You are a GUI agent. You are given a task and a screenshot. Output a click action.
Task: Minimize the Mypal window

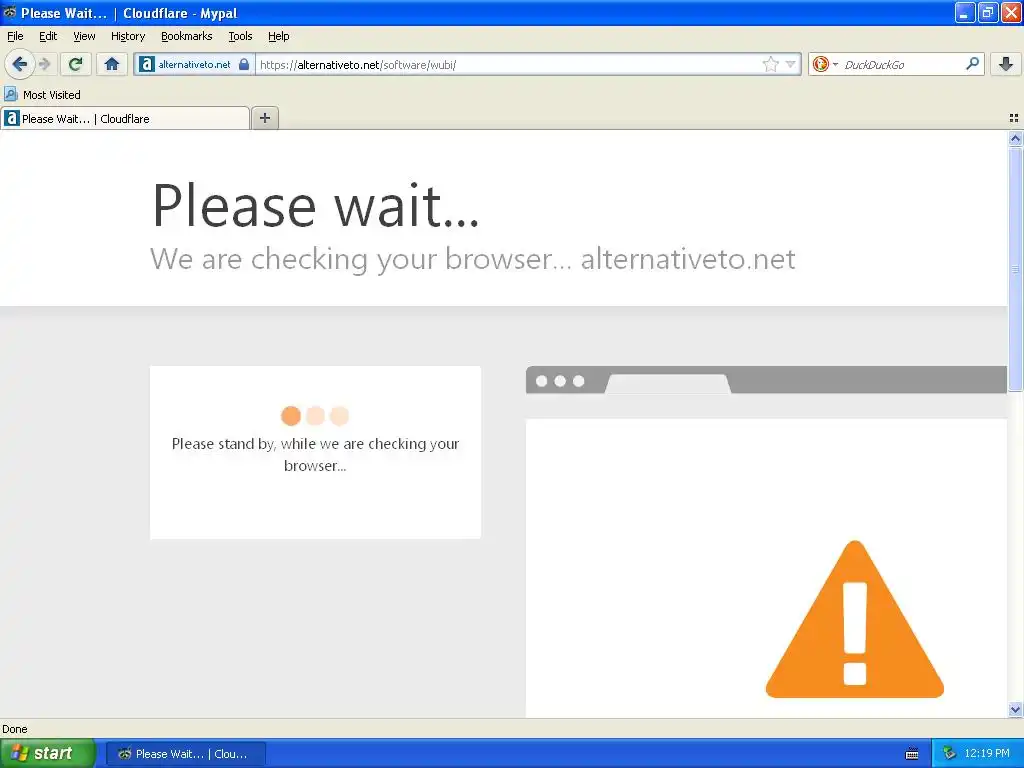(x=965, y=12)
